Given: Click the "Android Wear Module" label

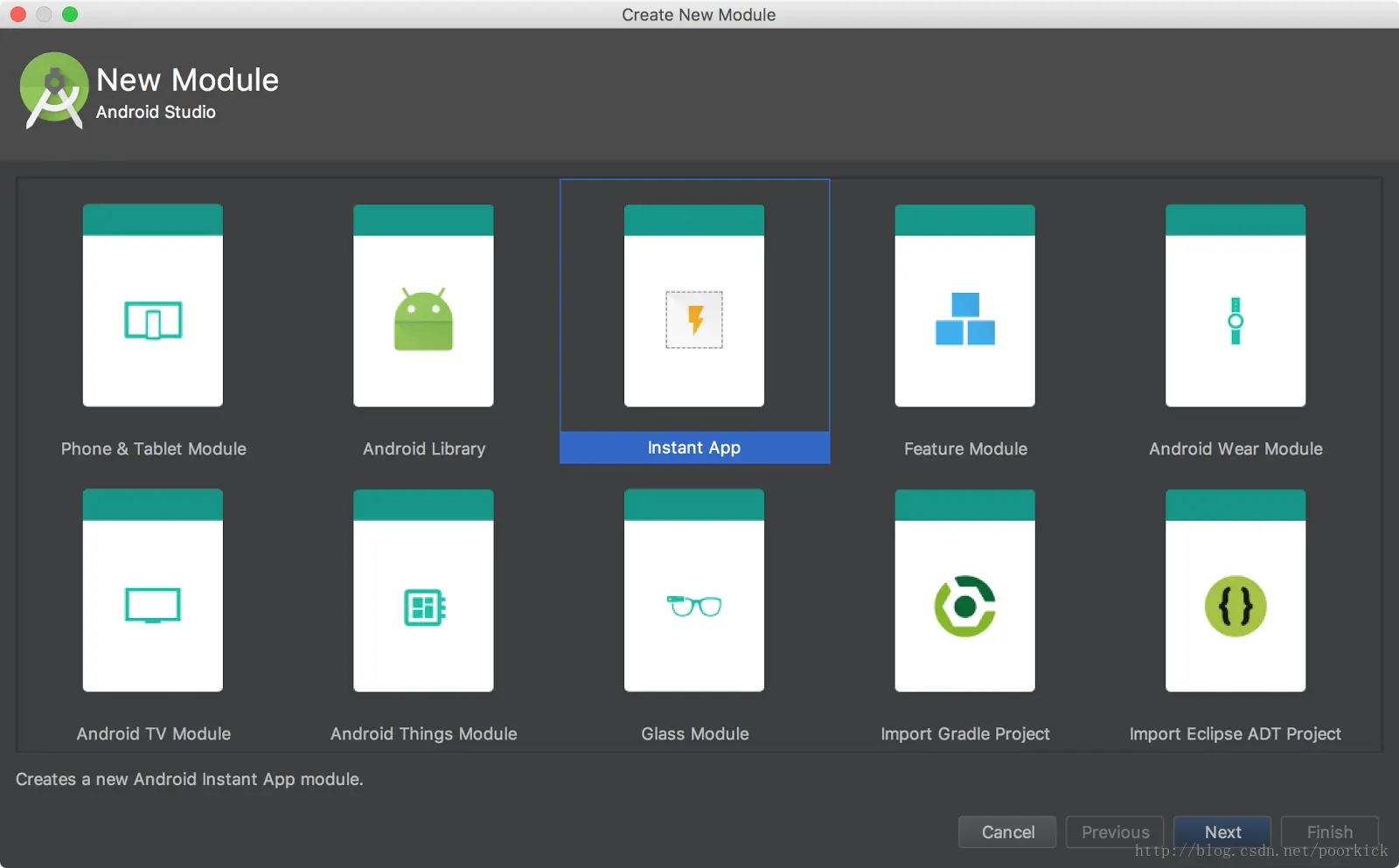Looking at the screenshot, I should tap(1235, 448).
